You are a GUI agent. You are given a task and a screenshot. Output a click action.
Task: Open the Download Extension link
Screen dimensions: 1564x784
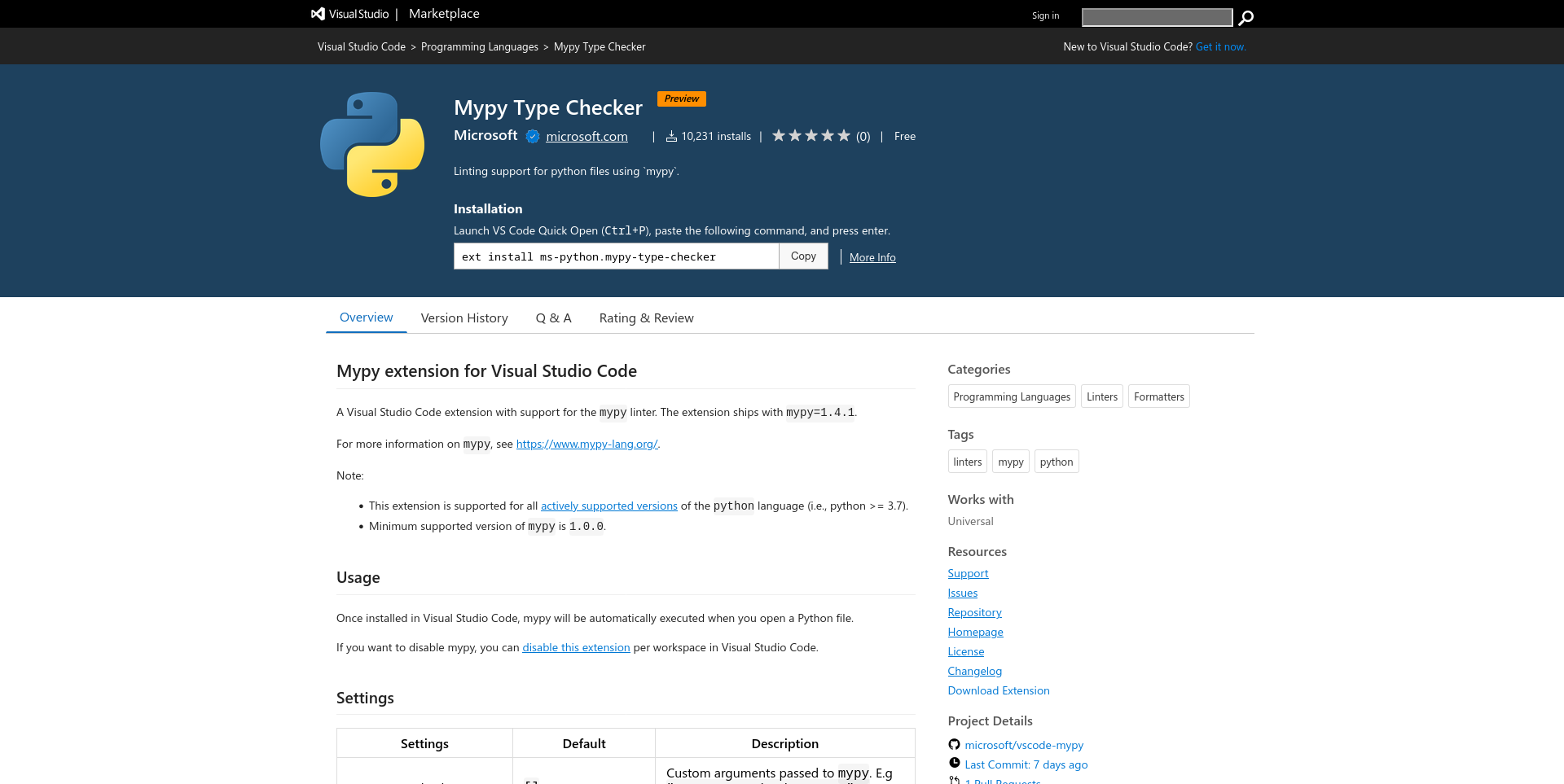998,690
